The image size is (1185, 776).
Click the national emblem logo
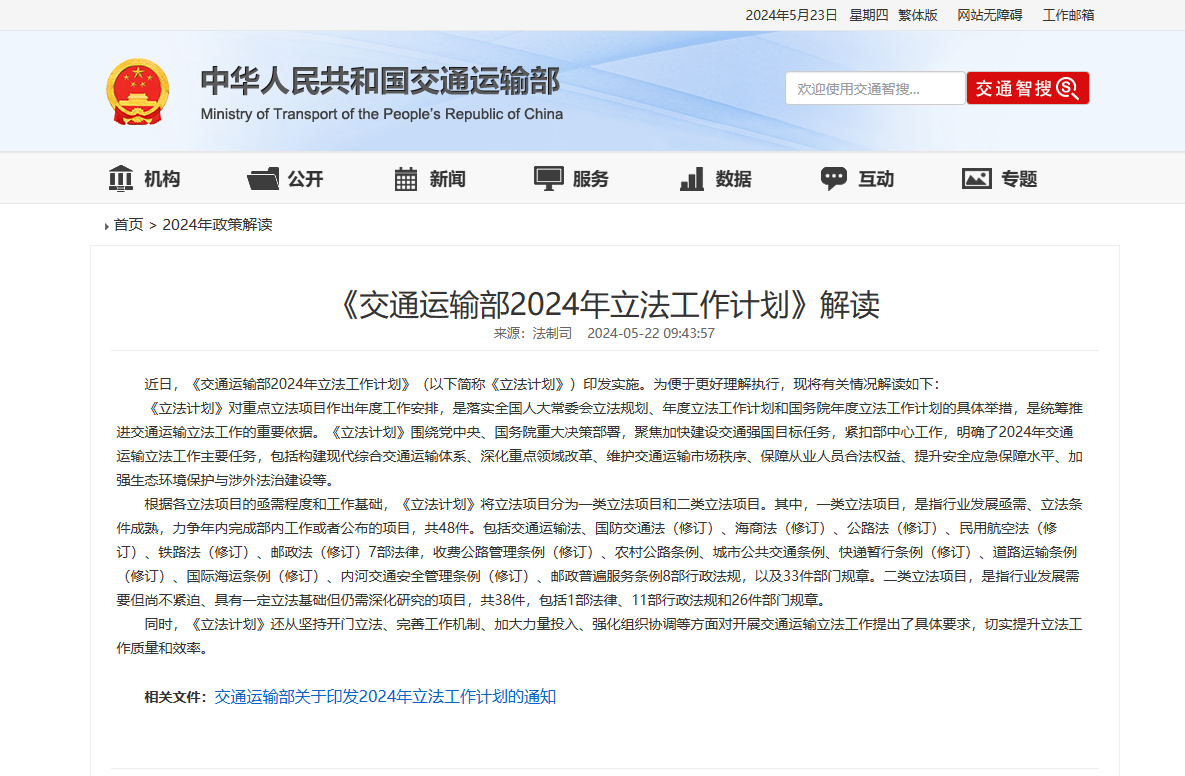pyautogui.click(x=138, y=91)
